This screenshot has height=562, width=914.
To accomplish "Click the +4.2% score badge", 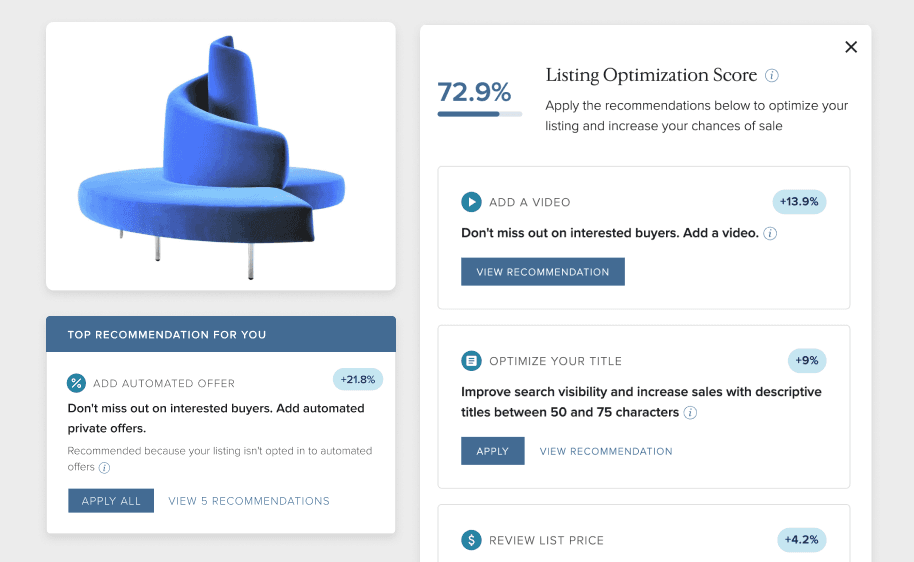I will pyautogui.click(x=801, y=540).
